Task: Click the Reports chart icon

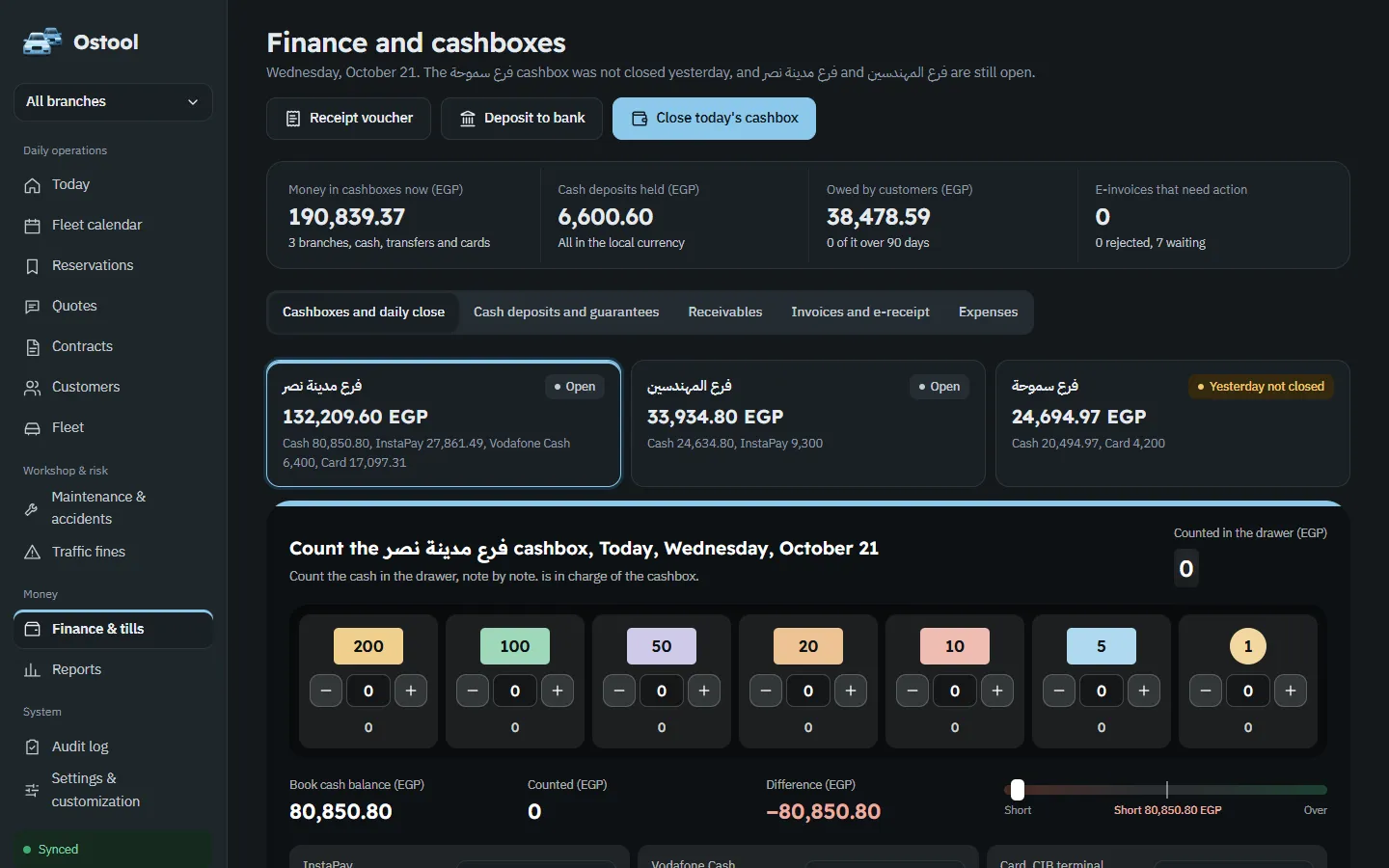Action: (33, 670)
